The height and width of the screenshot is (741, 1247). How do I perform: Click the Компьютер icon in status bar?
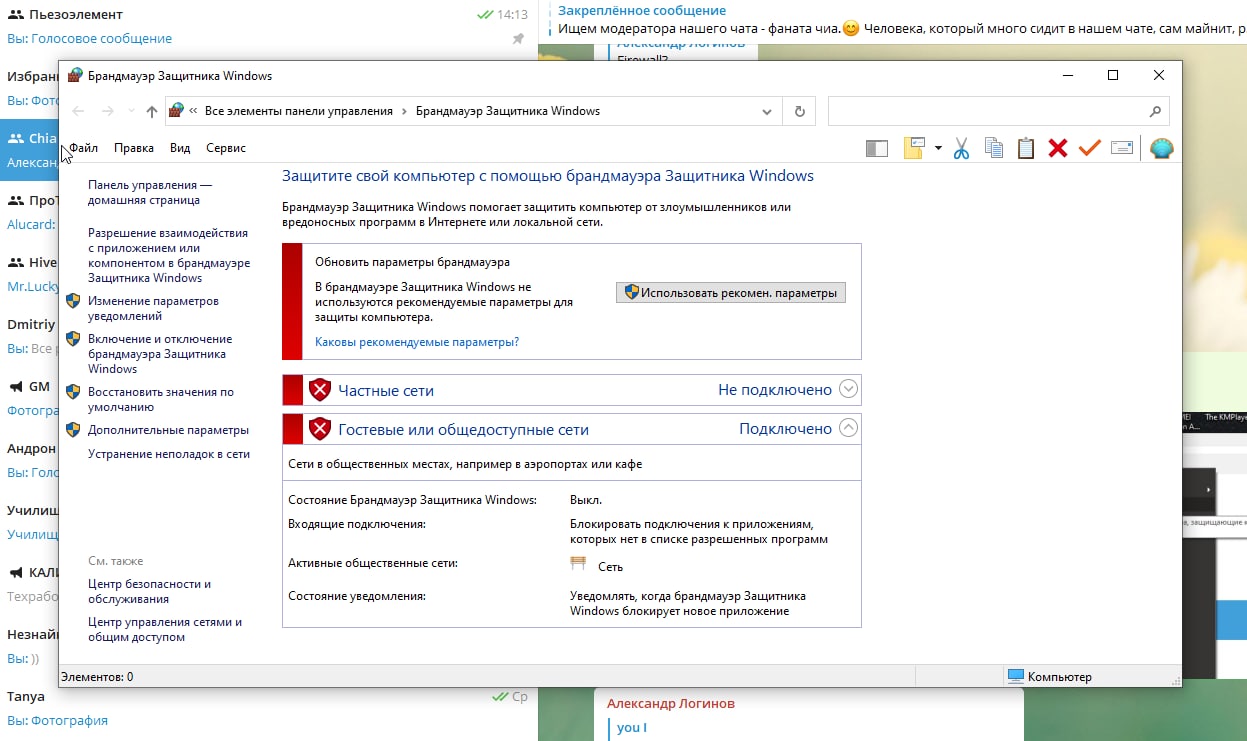(1016, 677)
